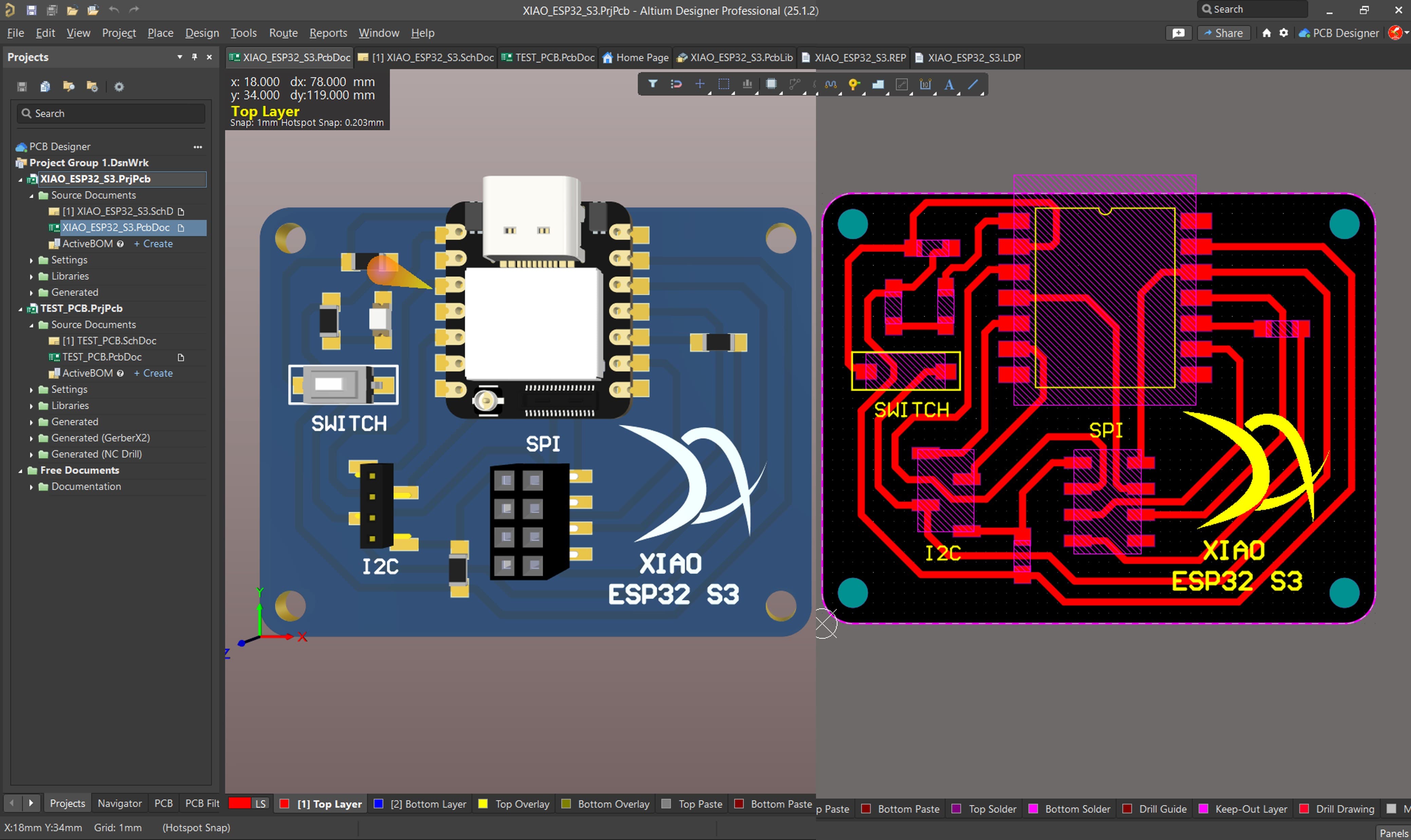Select the Place Component chip icon
The height and width of the screenshot is (840, 1411).
pyautogui.click(x=771, y=85)
